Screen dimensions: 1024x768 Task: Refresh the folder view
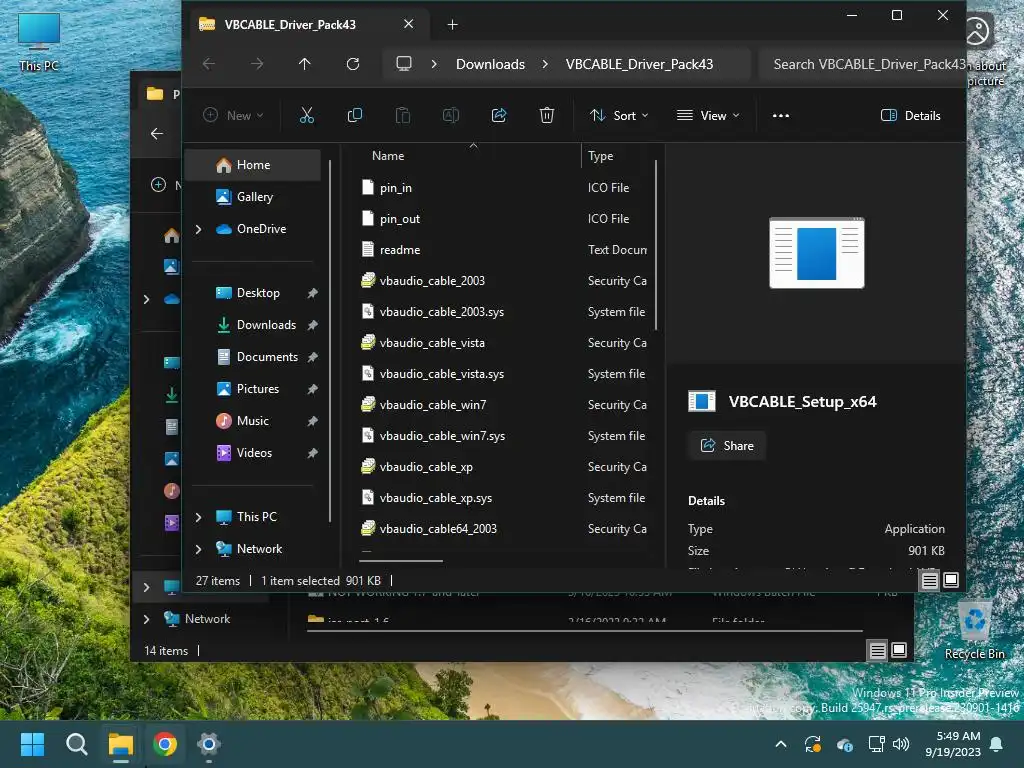point(353,64)
